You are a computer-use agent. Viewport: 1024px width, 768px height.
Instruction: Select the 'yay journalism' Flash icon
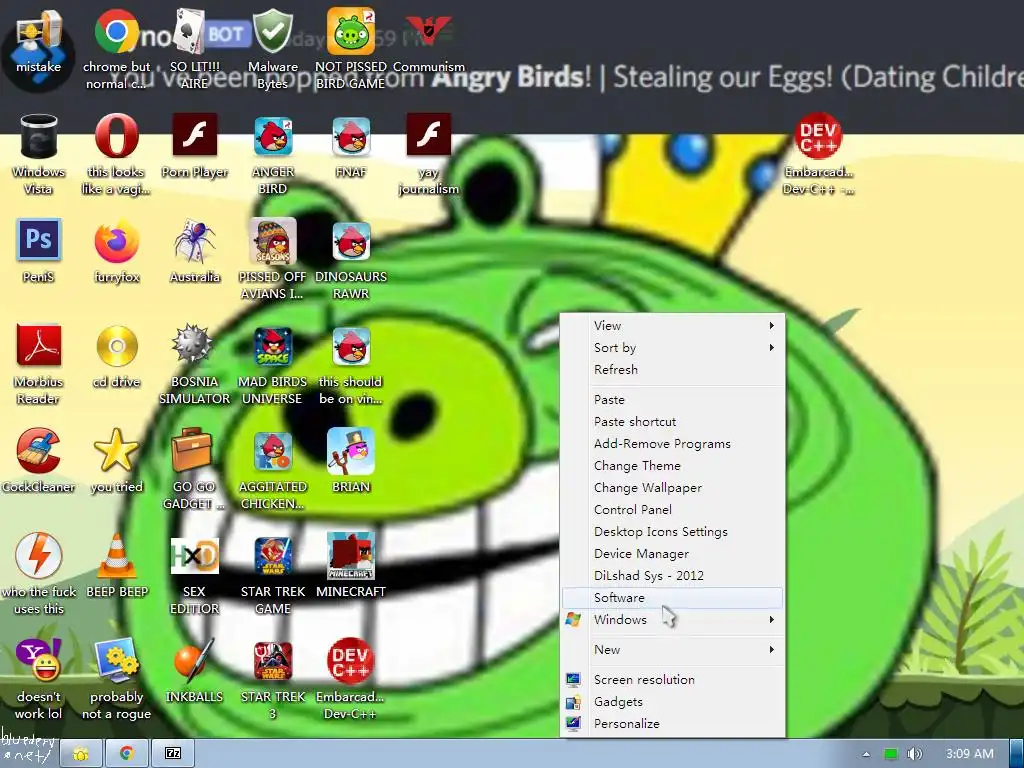point(428,135)
